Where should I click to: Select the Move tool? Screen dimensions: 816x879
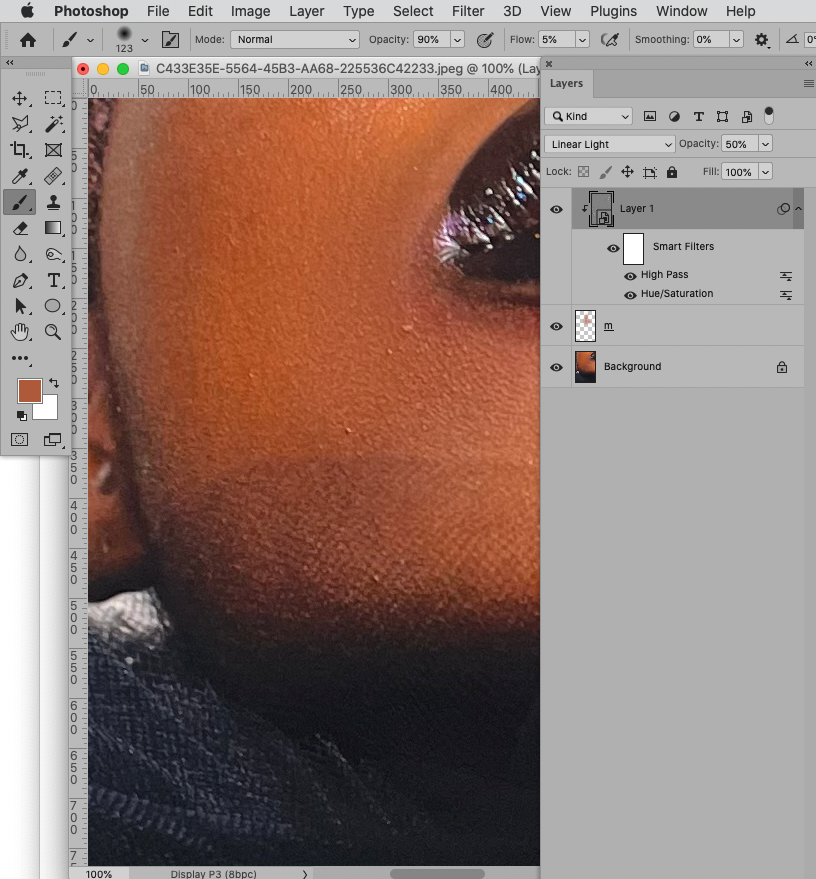21,100
